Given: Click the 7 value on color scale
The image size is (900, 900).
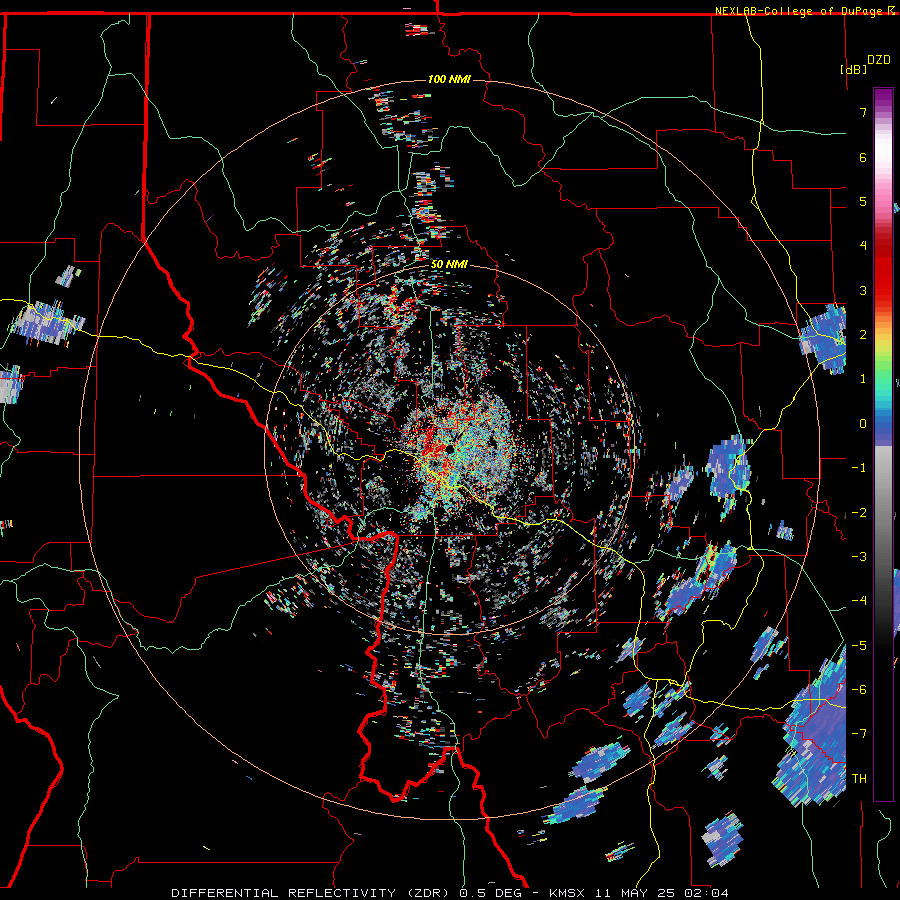Looking at the screenshot, I should 863,112.
